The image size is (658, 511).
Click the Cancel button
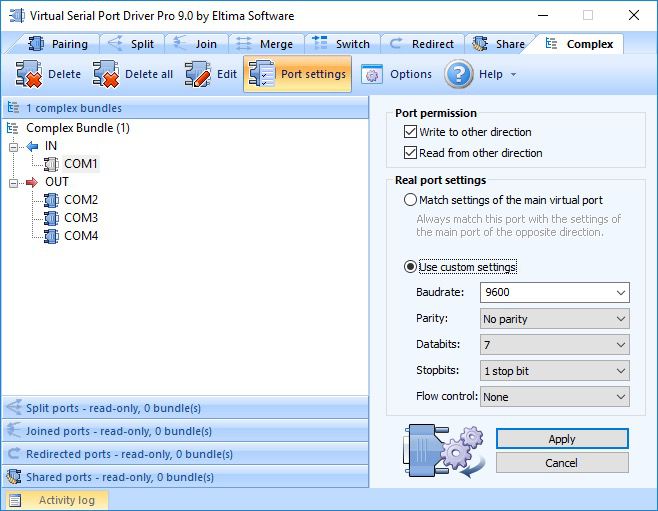click(x=562, y=463)
